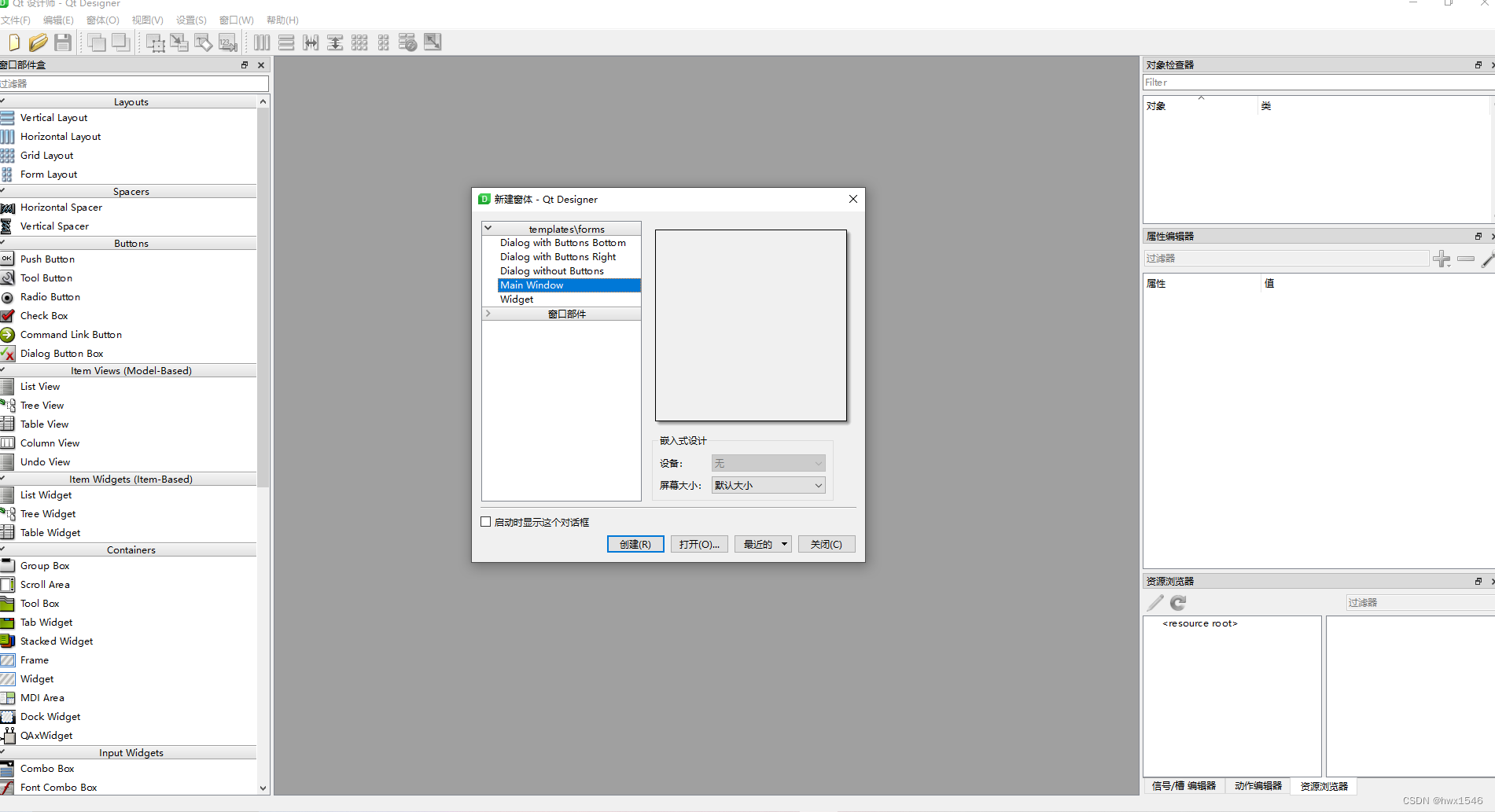1495x812 pixels.
Task: Select <resource root> in resource browser
Action: coord(1200,623)
